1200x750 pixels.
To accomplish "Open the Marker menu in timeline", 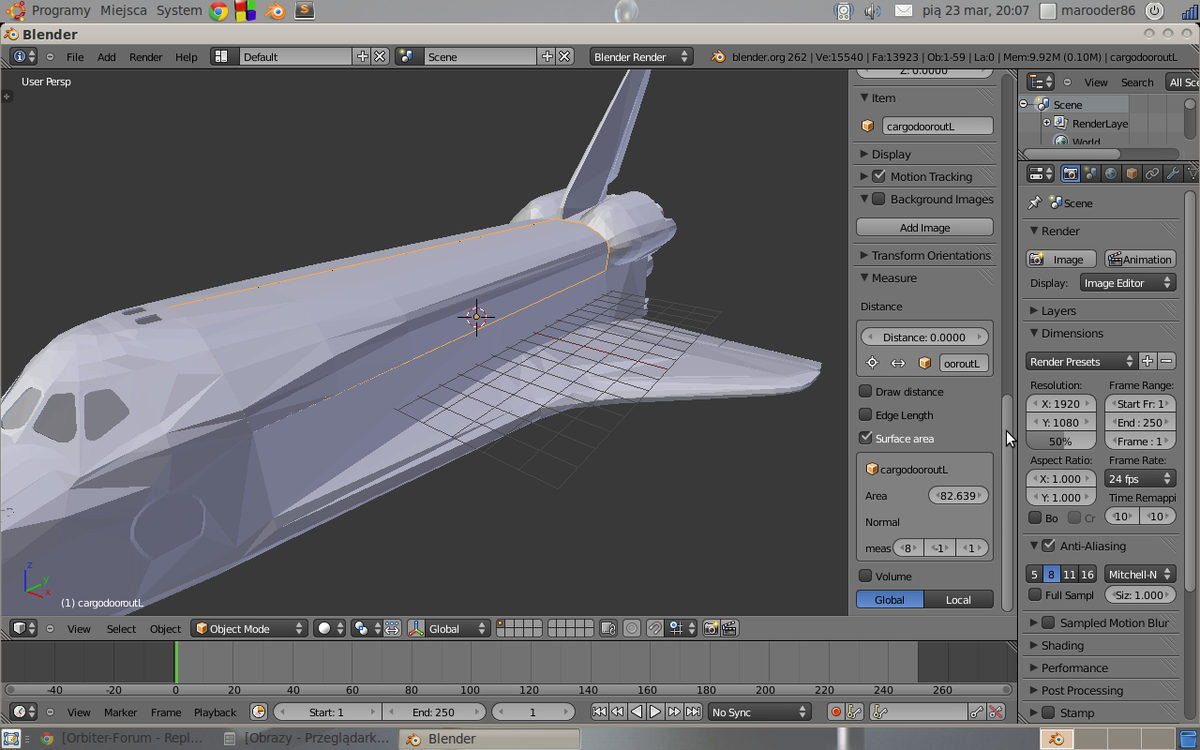I will [121, 712].
